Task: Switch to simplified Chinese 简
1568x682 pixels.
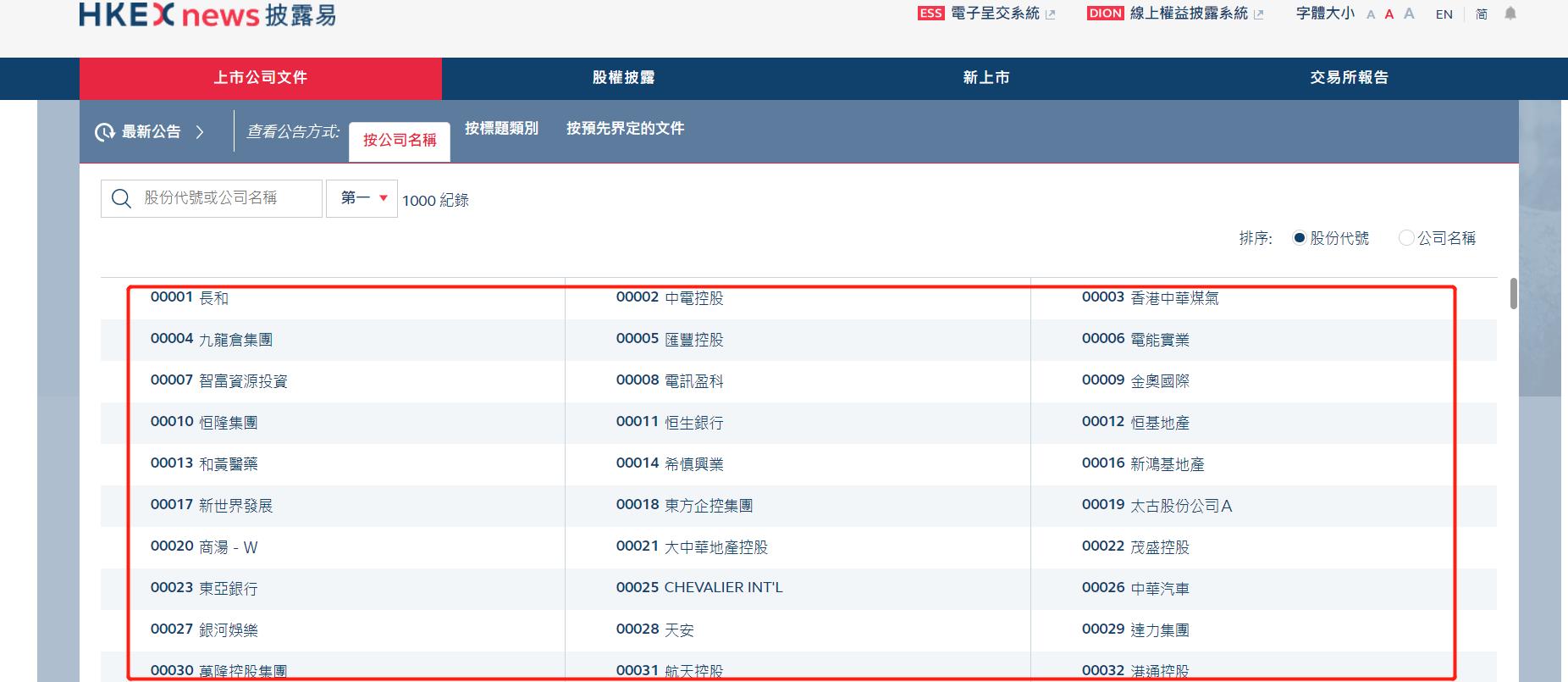Action: [x=1482, y=14]
